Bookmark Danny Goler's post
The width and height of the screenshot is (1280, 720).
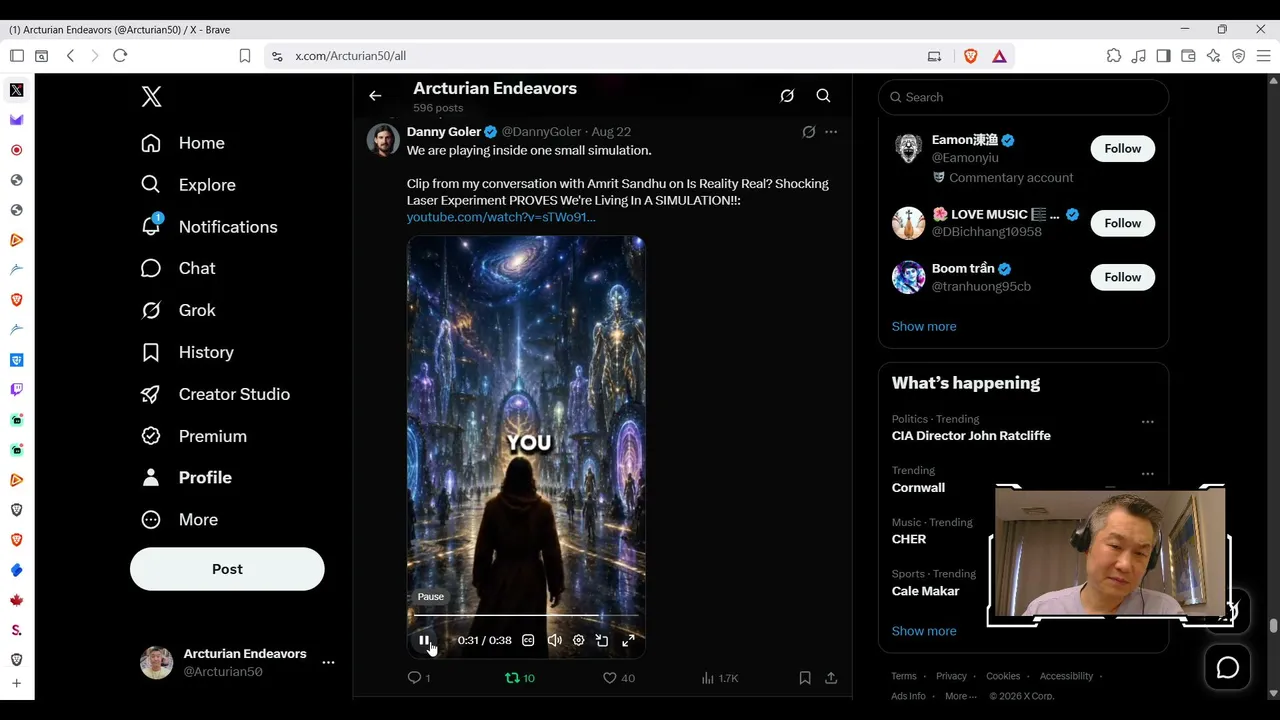point(804,678)
